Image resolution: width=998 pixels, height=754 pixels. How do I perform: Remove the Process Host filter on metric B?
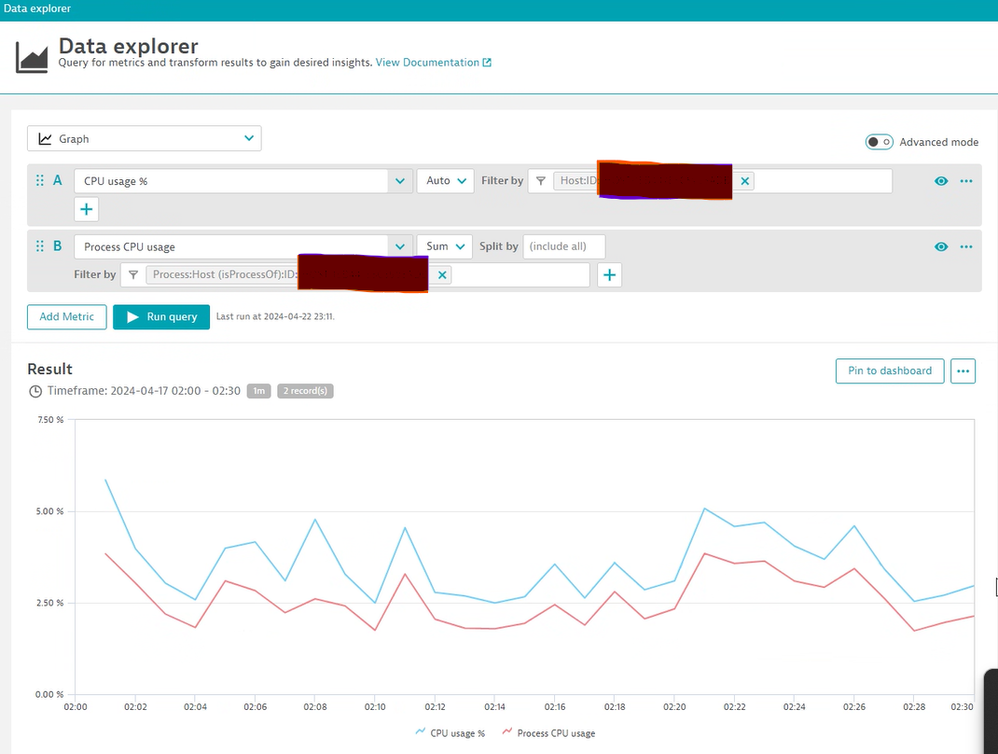click(443, 274)
